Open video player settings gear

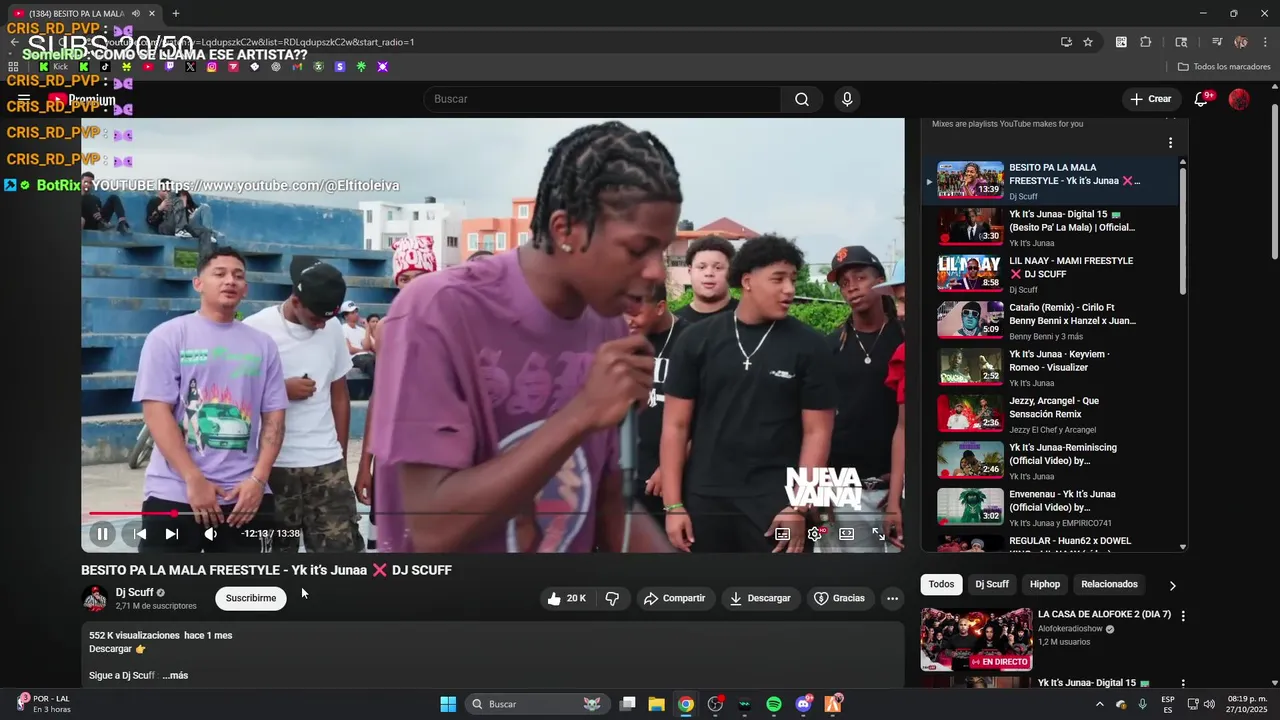(x=815, y=534)
